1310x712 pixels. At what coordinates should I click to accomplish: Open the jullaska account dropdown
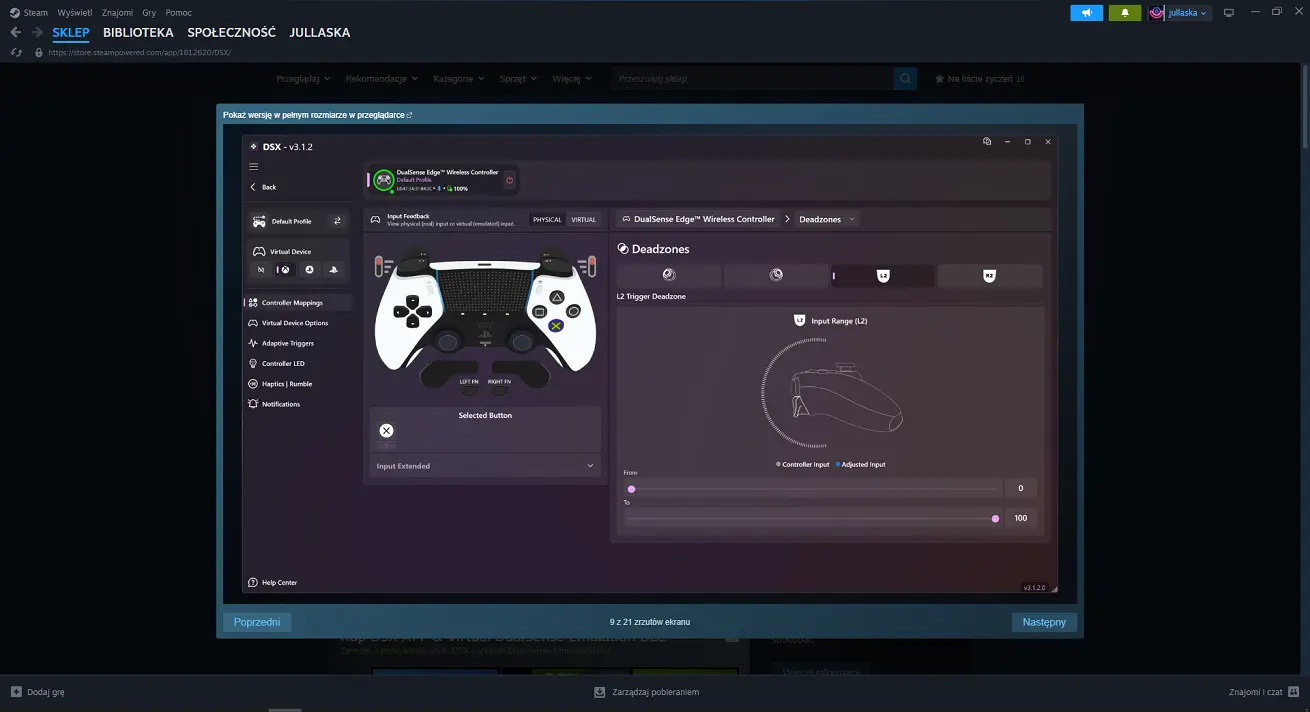tap(1181, 13)
